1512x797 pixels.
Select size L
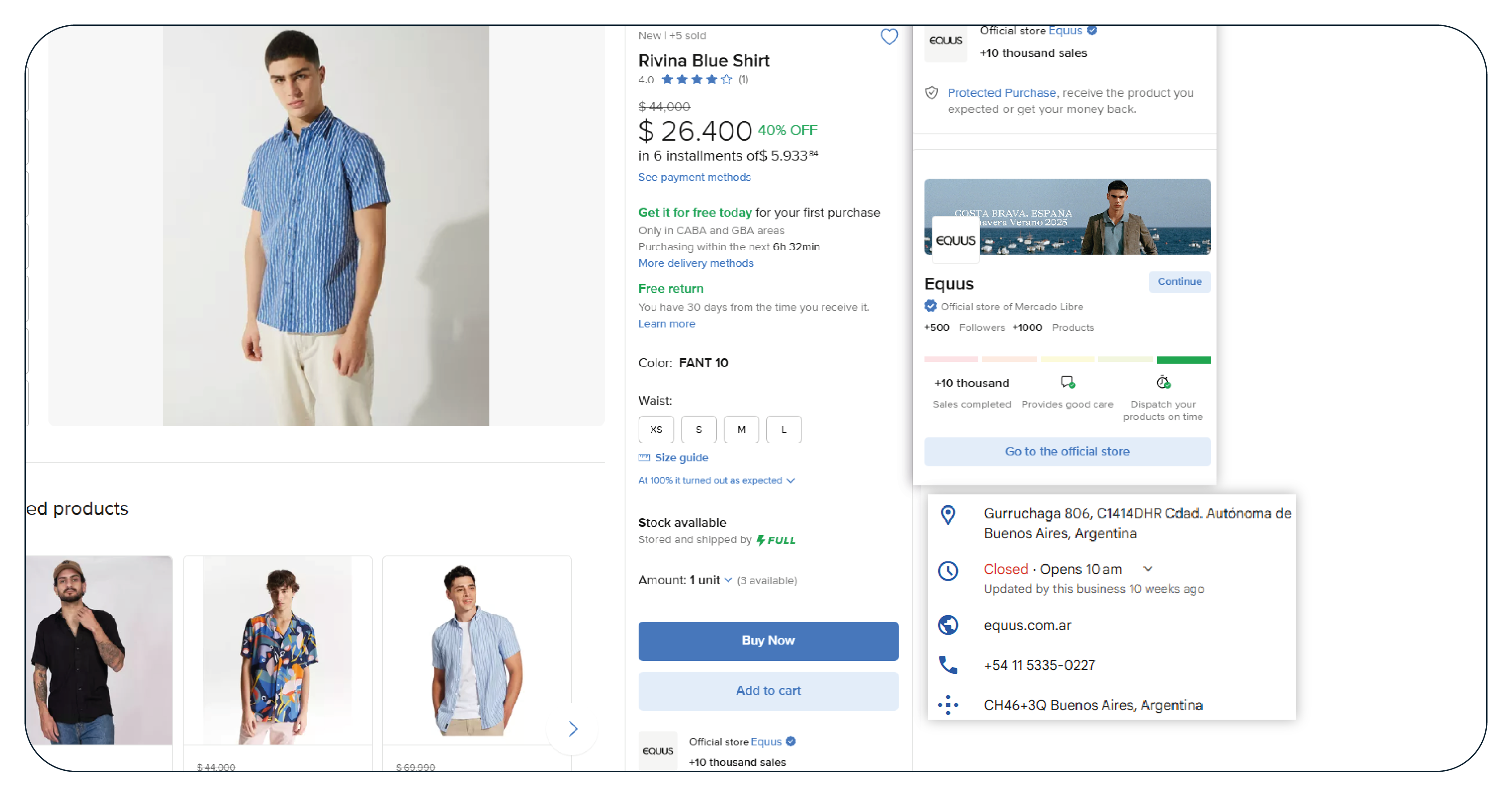click(783, 429)
